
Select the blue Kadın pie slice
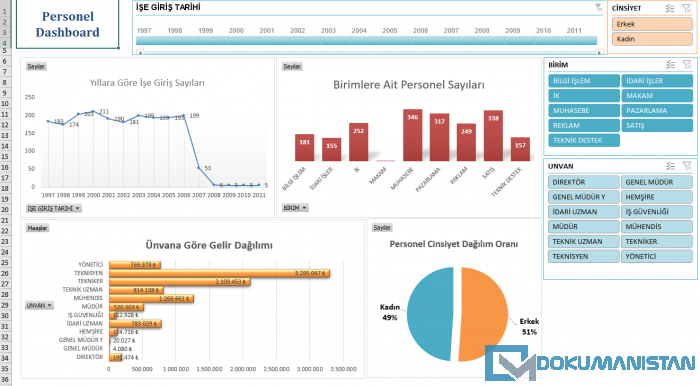point(430,314)
